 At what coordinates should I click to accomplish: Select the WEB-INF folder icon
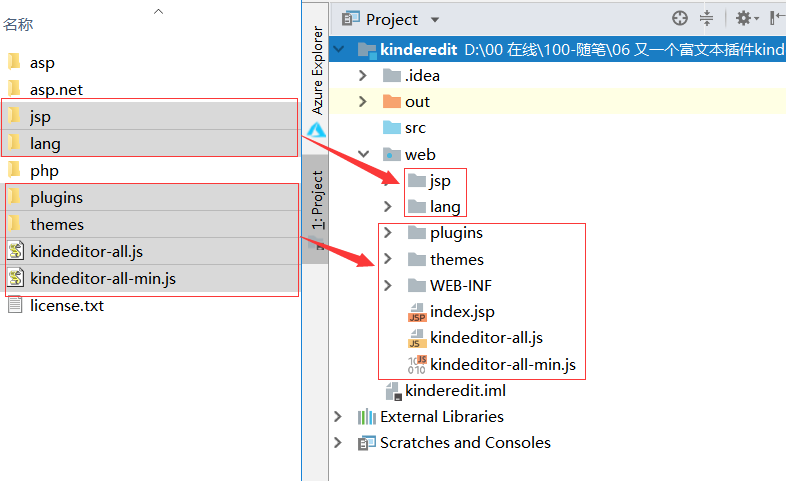(x=417, y=286)
